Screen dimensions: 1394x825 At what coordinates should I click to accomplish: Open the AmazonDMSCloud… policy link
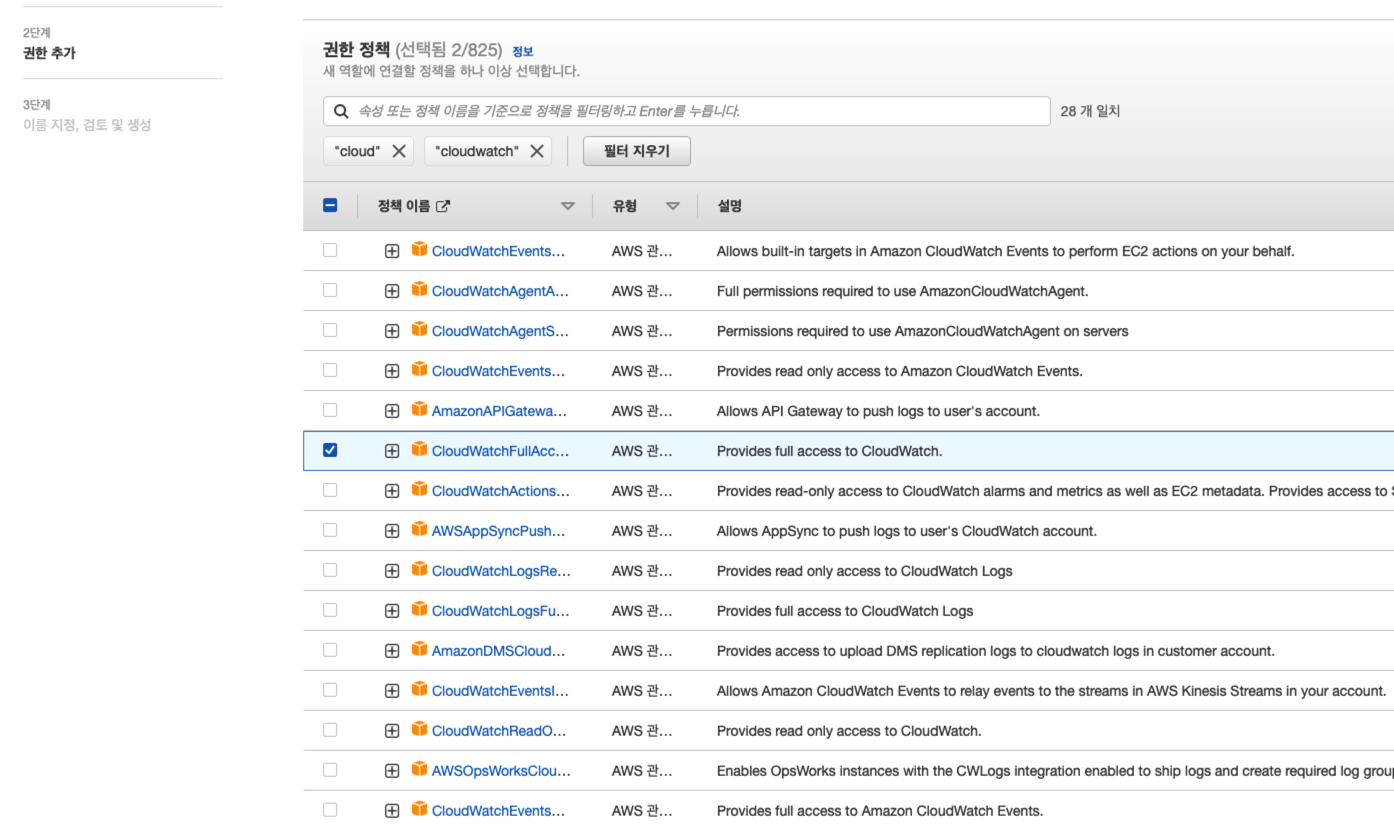pyautogui.click(x=498, y=651)
